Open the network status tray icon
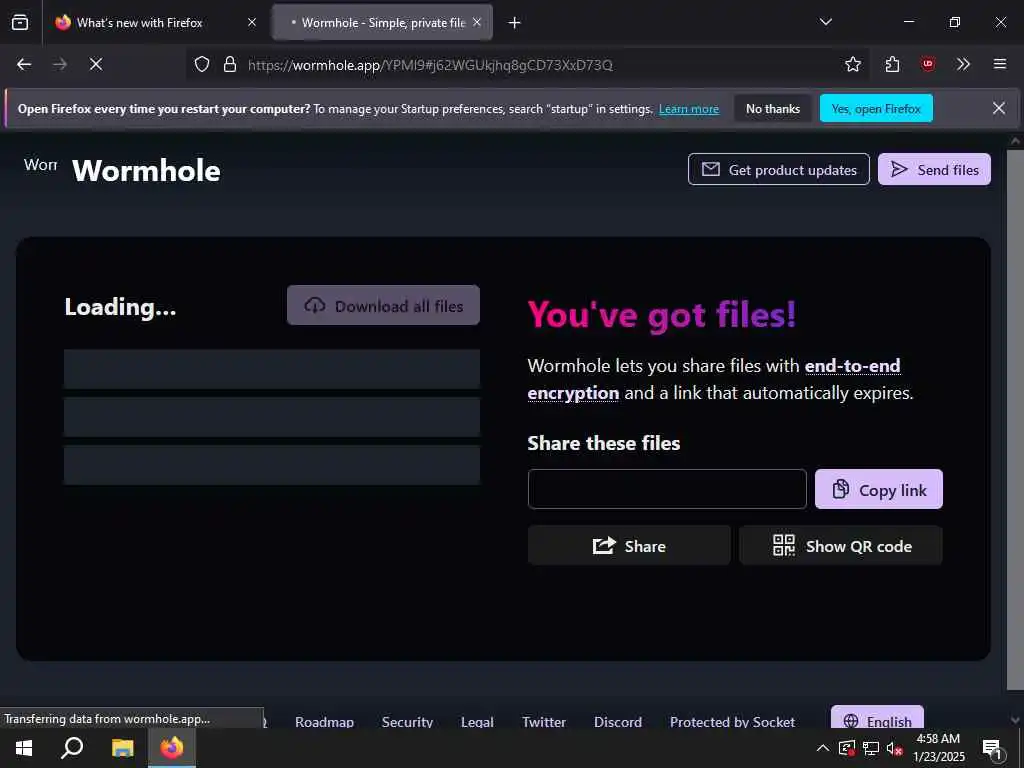The width and height of the screenshot is (1024, 768). tap(871, 748)
